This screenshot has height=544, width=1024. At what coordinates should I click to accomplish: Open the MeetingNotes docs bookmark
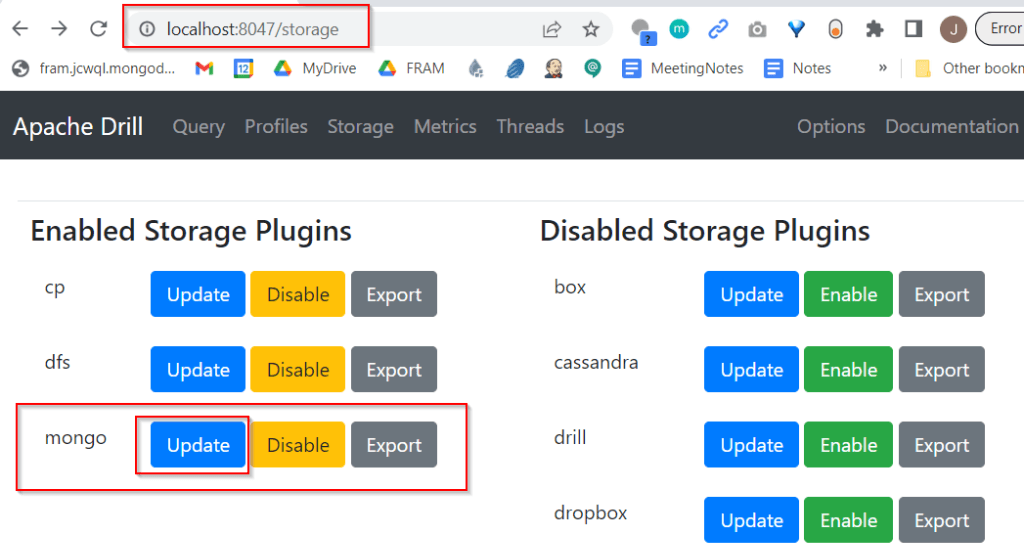[682, 68]
